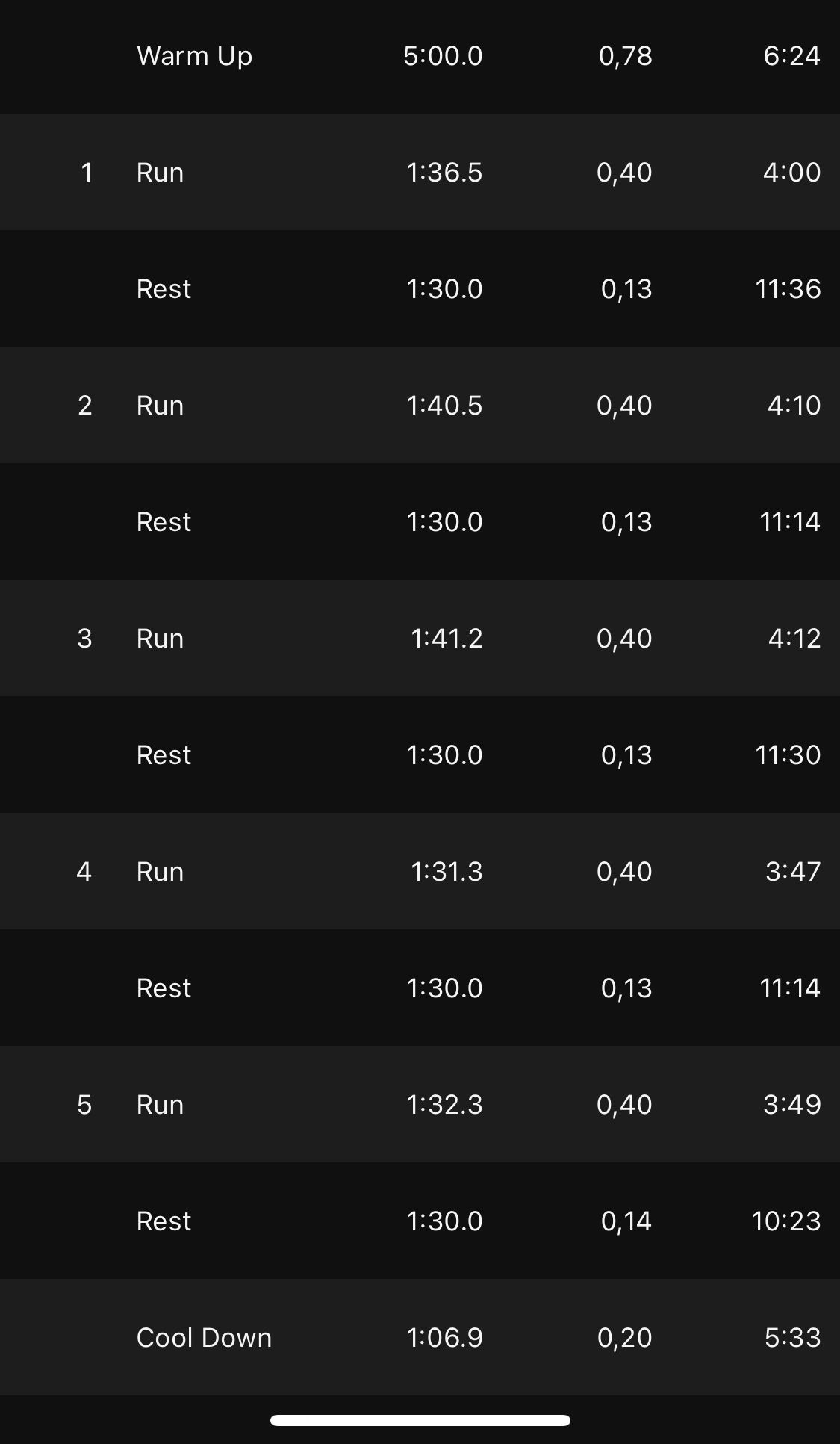The image size is (840, 1444).
Task: Select the Warm Up row
Action: point(420,56)
